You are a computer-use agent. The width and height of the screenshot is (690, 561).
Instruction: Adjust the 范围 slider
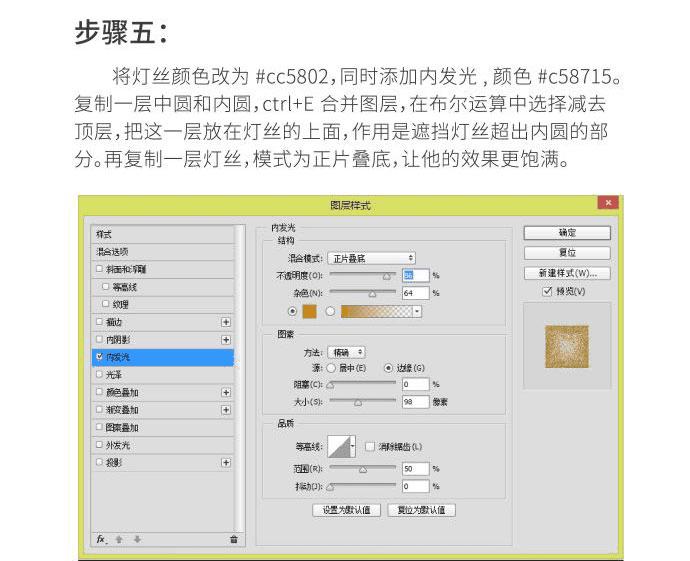tap(363, 469)
